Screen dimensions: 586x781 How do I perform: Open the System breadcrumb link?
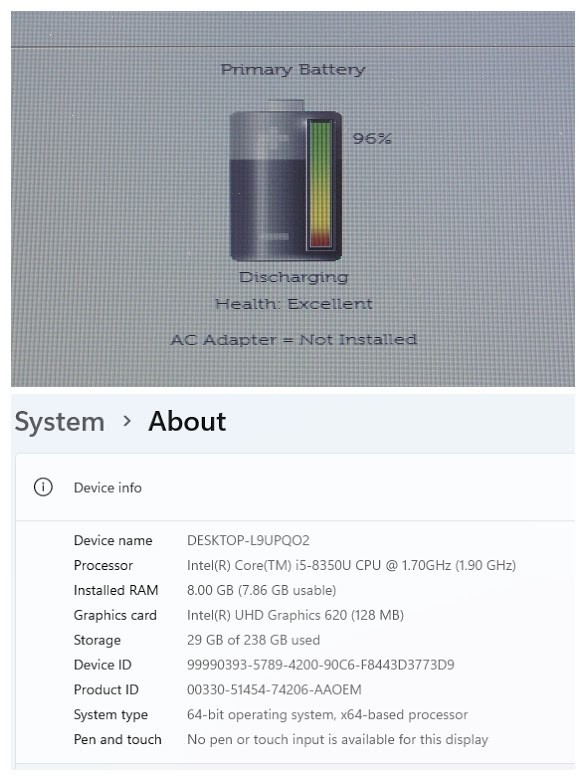[x=60, y=422]
